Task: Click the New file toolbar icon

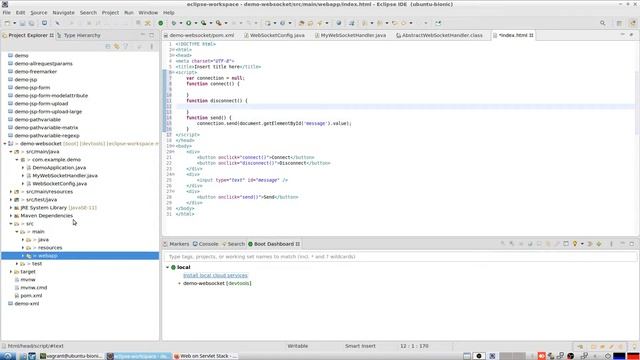Action: pyautogui.click(x=7, y=23)
